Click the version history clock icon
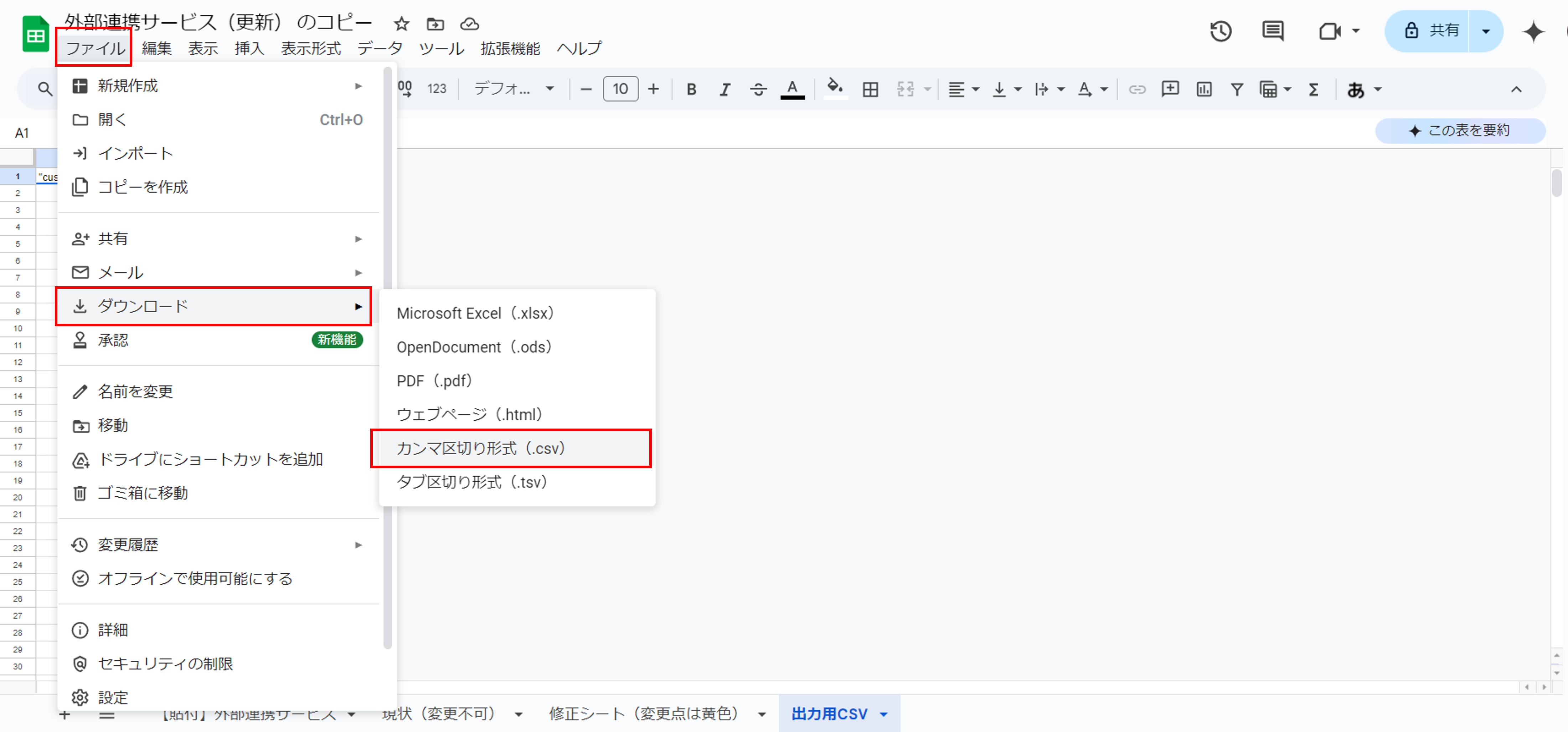The width and height of the screenshot is (1568, 732). coord(1221,31)
